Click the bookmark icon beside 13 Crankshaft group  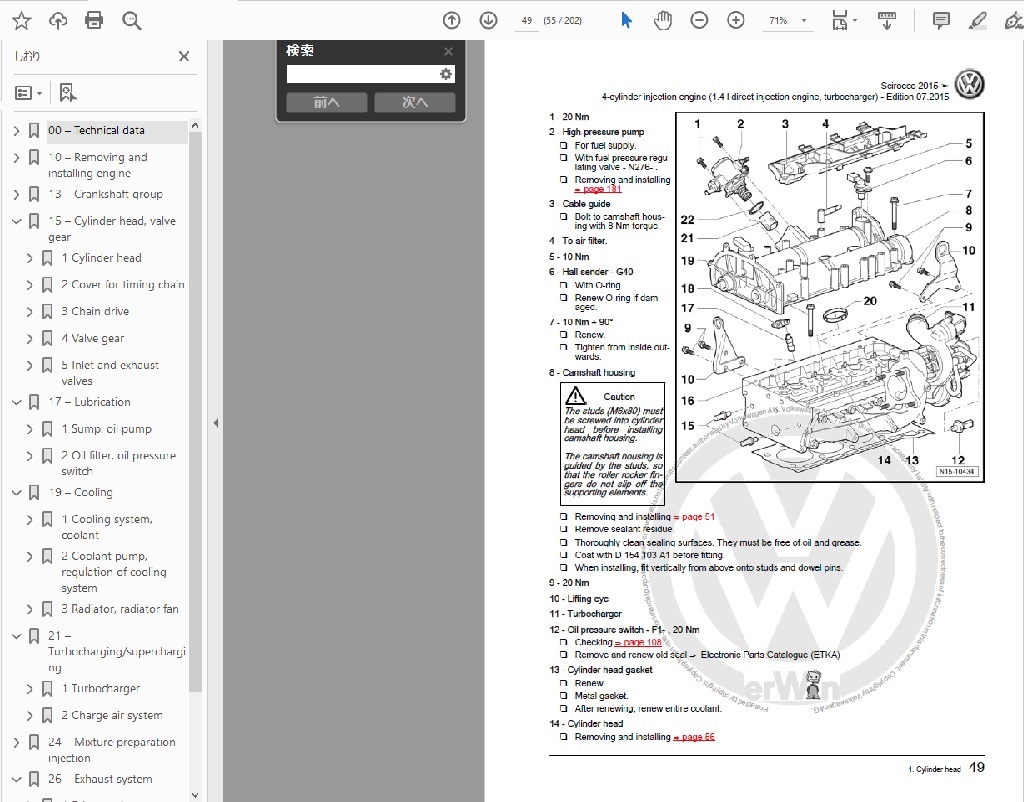point(34,194)
